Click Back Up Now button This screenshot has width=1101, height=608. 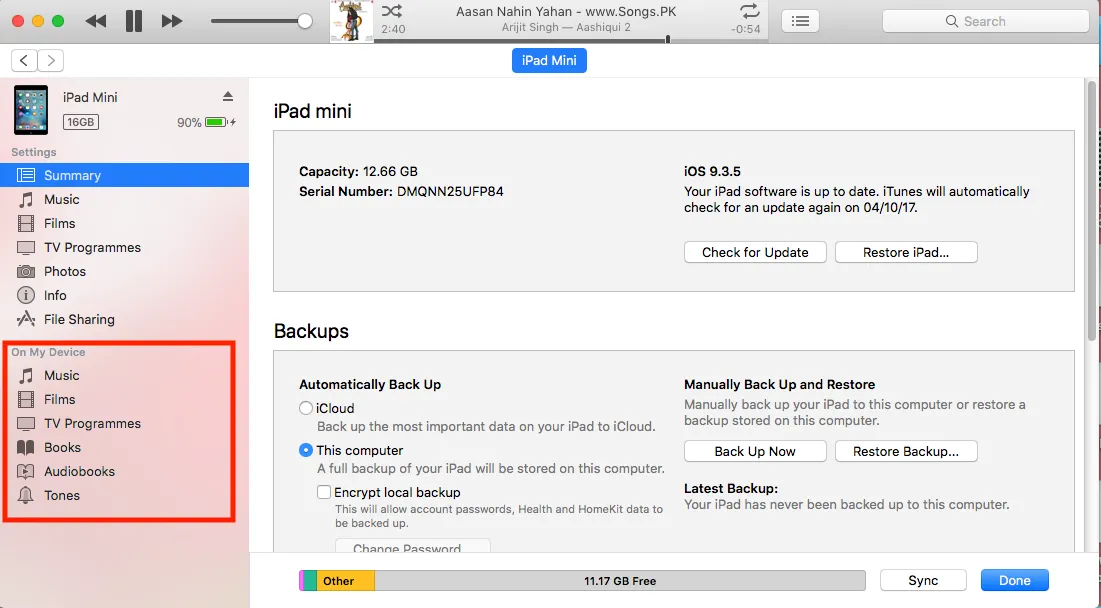click(755, 451)
